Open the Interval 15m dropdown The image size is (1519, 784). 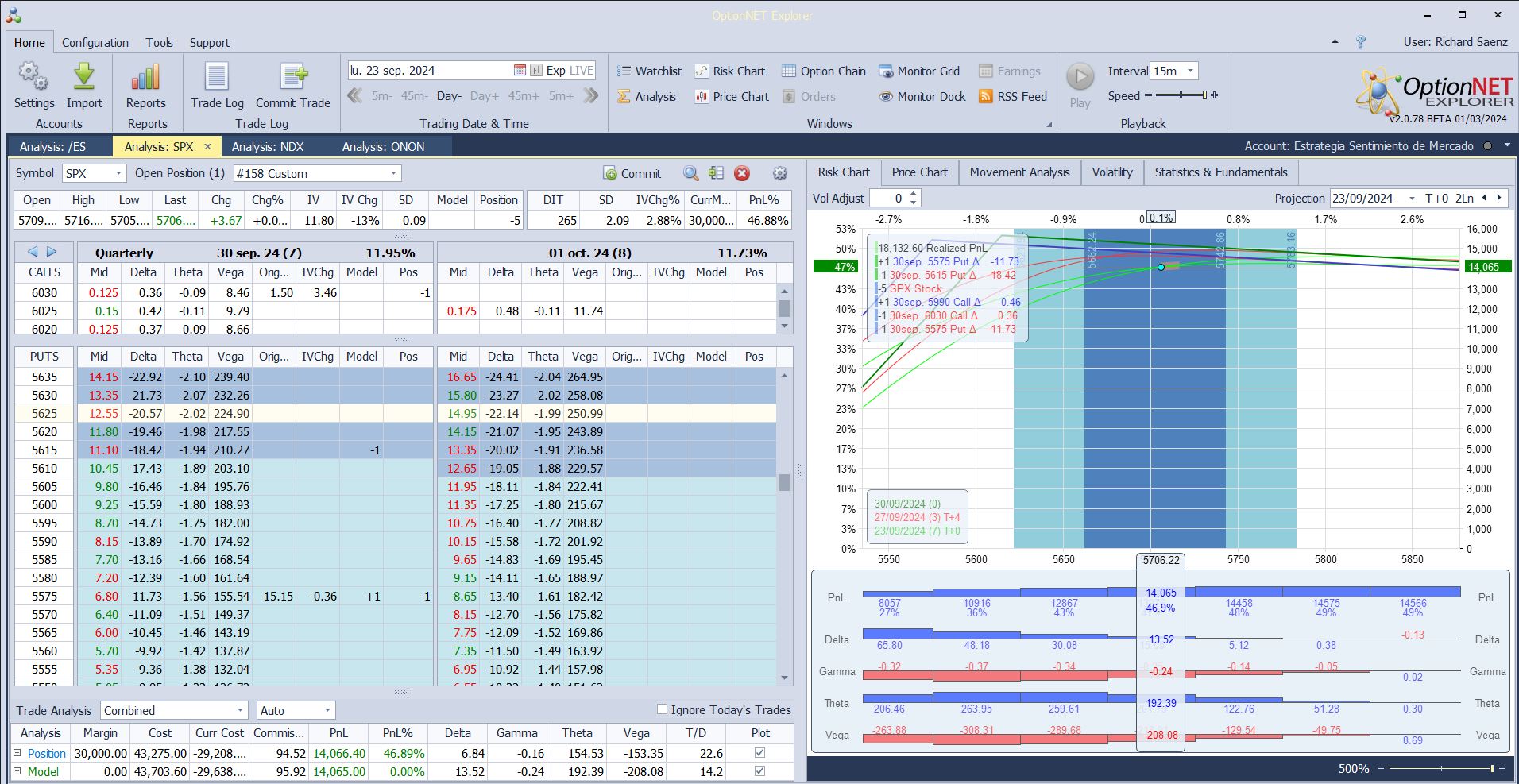click(1190, 71)
